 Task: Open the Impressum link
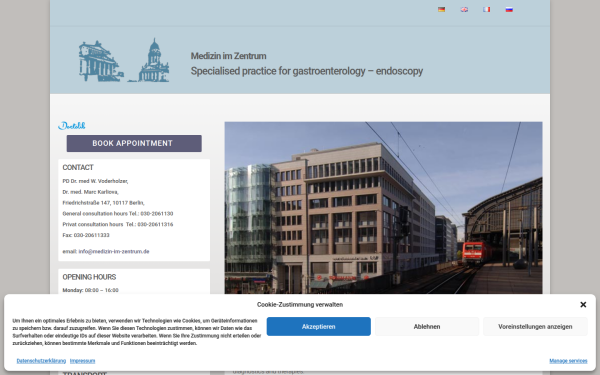(x=82, y=361)
